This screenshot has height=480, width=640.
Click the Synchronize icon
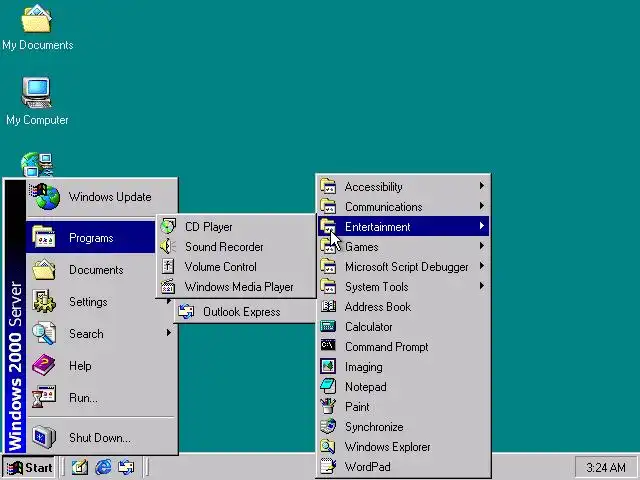pos(328,426)
